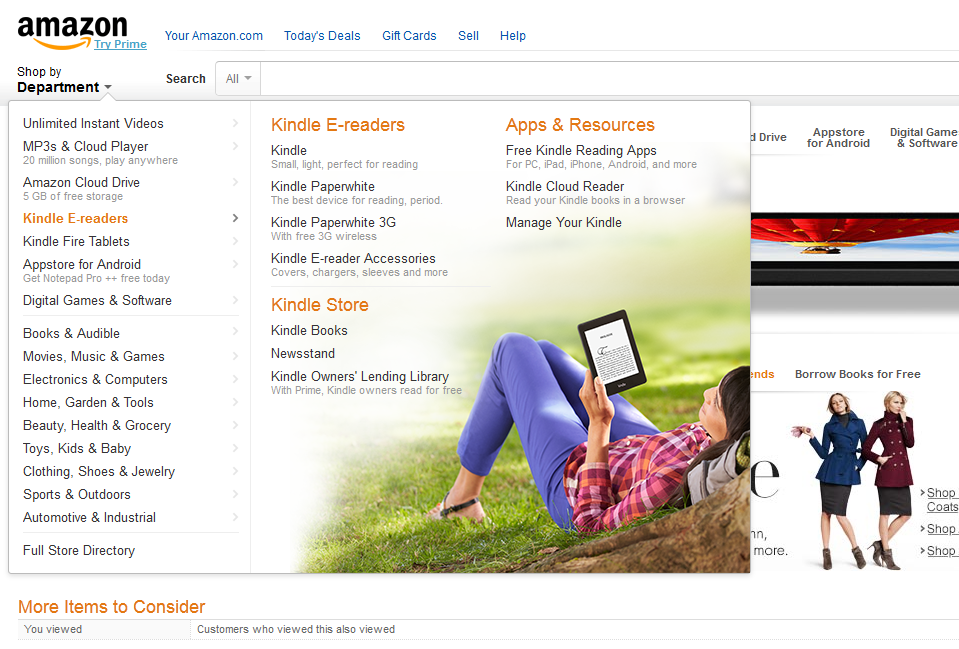Select Digital Games & Software menu item
959x649 pixels.
click(x=97, y=301)
